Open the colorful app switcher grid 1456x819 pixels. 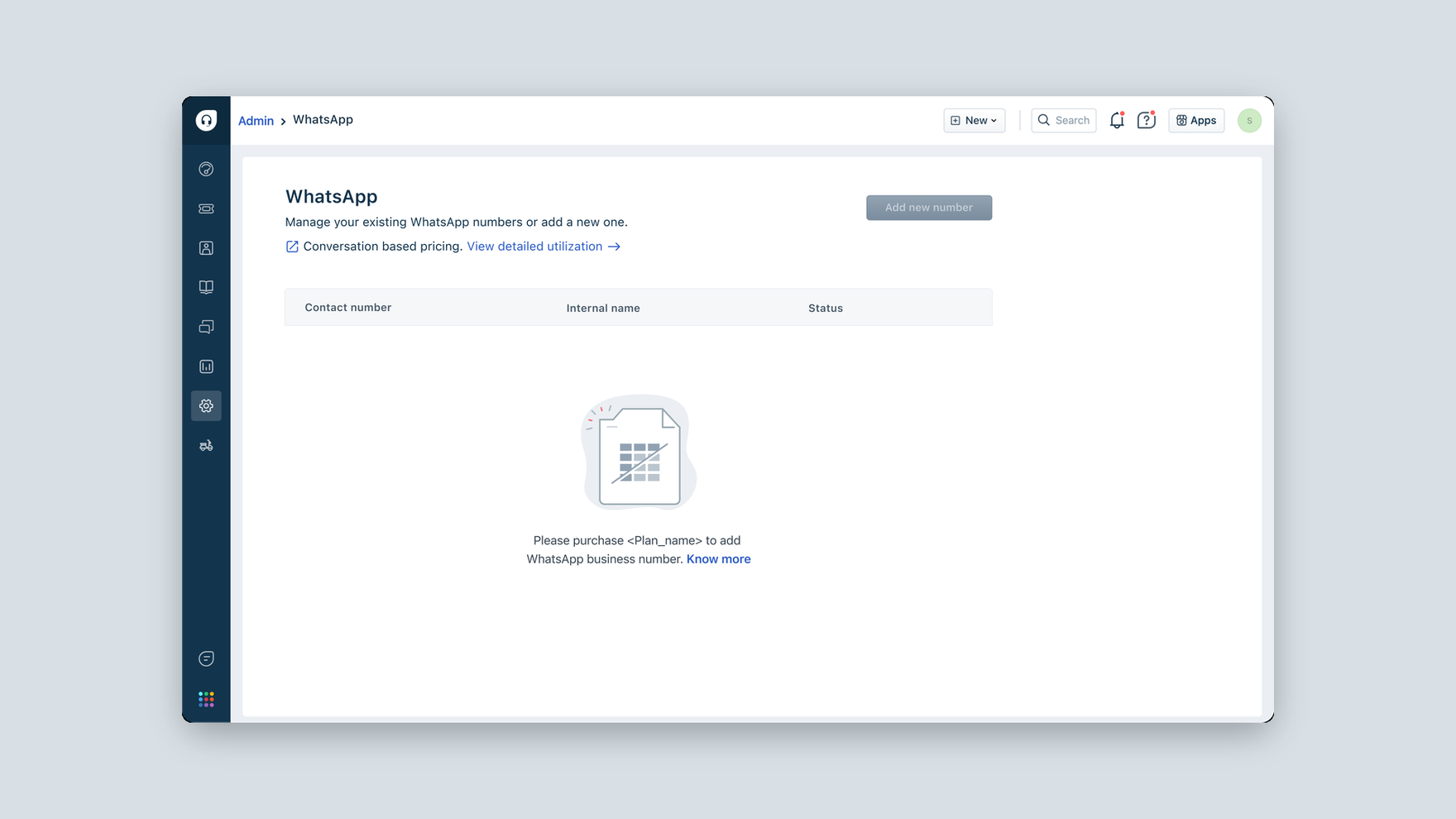click(206, 699)
